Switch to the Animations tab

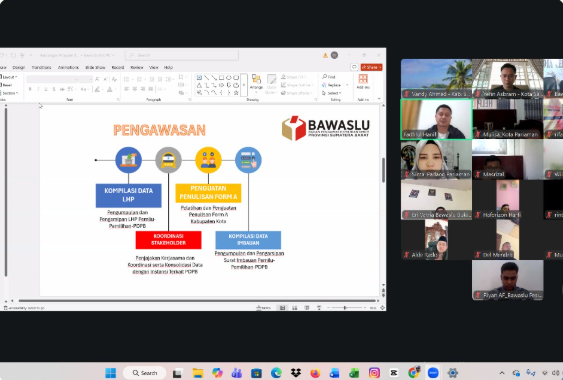coord(68,68)
